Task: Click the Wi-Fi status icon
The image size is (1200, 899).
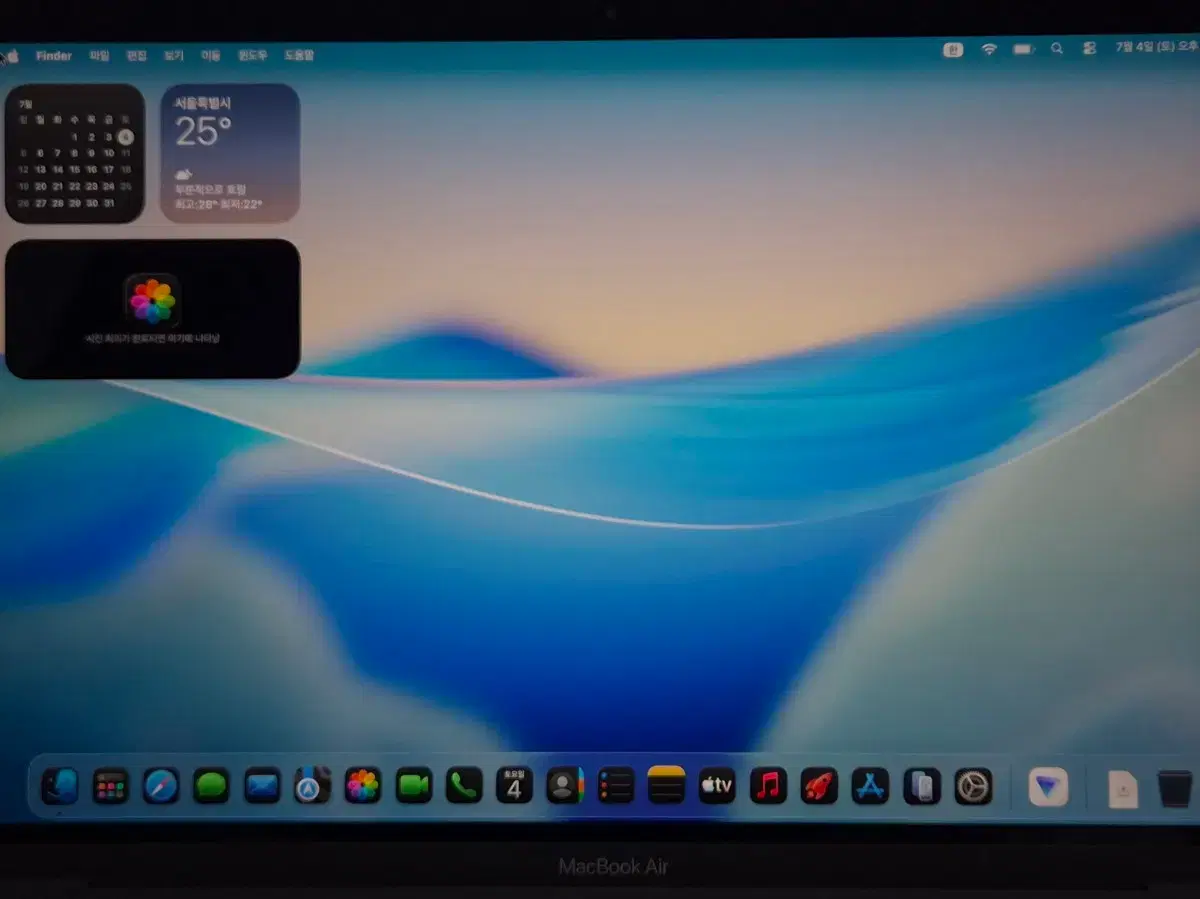Action: coord(989,49)
